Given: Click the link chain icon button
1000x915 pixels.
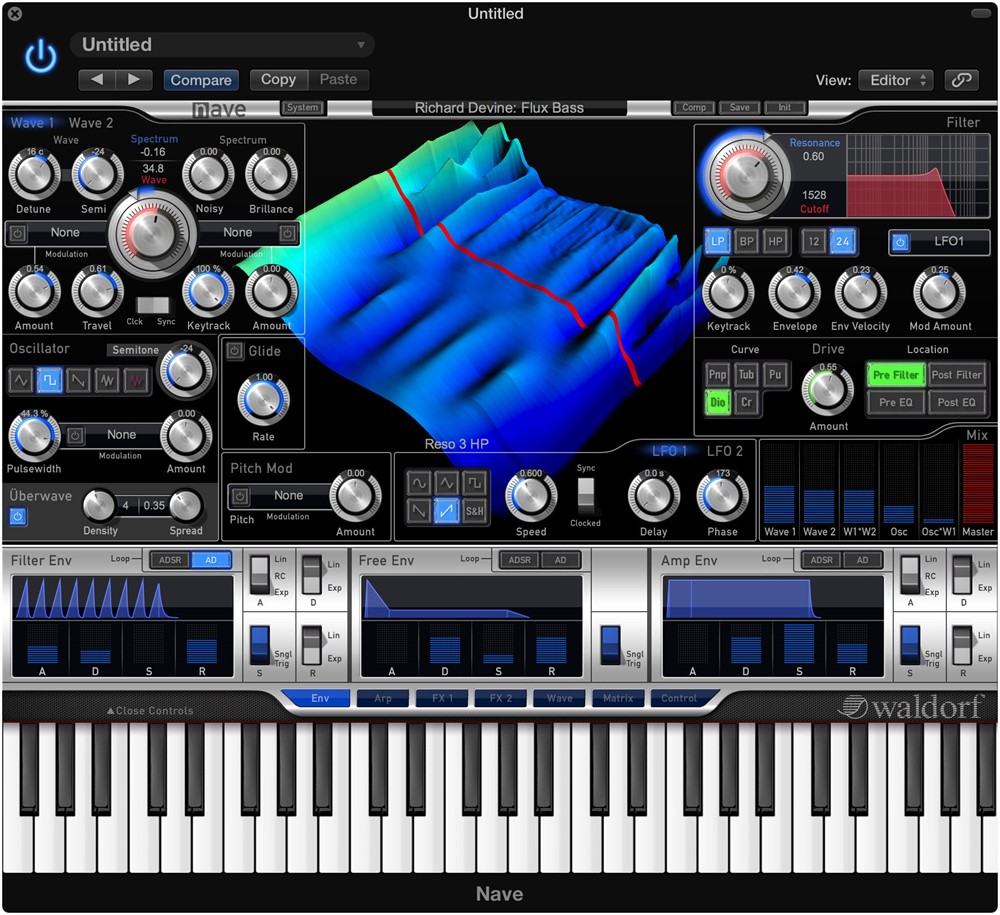Looking at the screenshot, I should coord(961,80).
